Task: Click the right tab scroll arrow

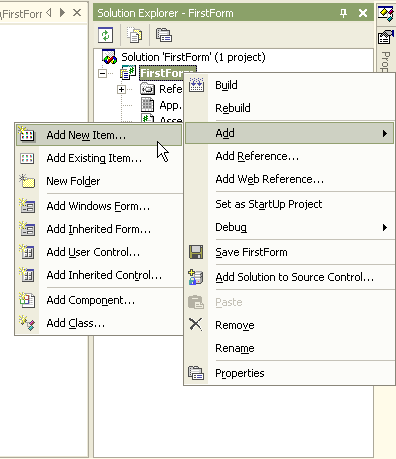Action: point(62,13)
